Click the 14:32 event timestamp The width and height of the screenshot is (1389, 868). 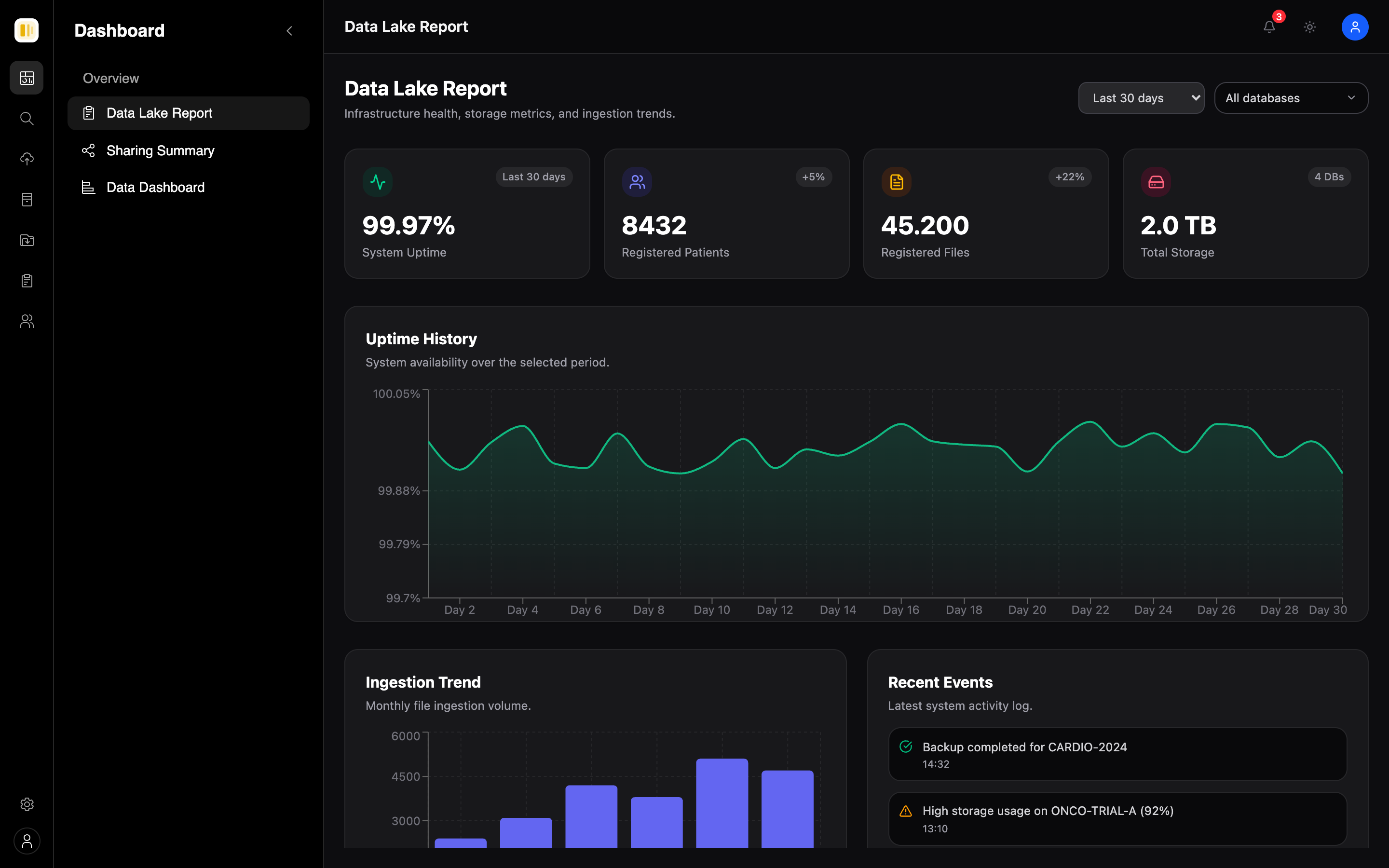pyautogui.click(x=936, y=764)
